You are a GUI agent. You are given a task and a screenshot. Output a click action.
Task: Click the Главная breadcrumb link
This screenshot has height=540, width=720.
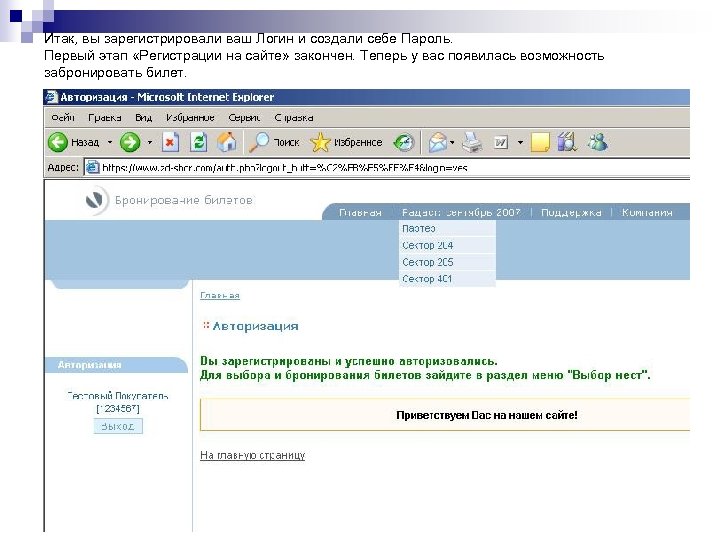pos(220,295)
